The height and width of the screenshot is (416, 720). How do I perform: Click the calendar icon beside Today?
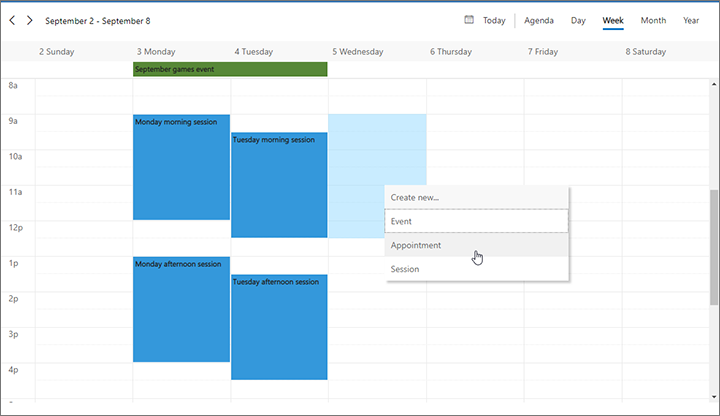coord(469,20)
